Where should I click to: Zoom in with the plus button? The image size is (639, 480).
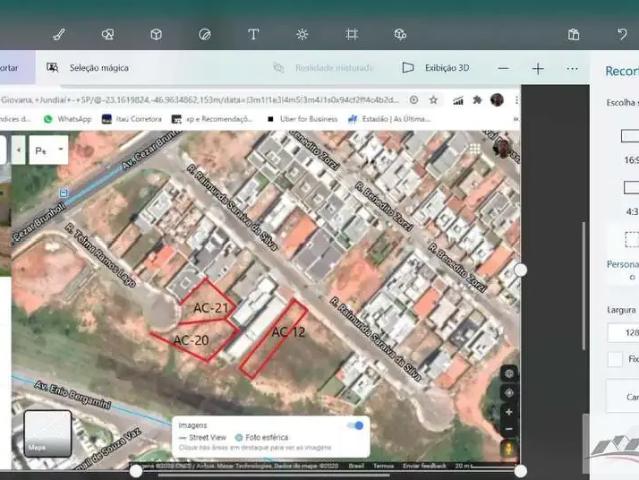(x=538, y=68)
